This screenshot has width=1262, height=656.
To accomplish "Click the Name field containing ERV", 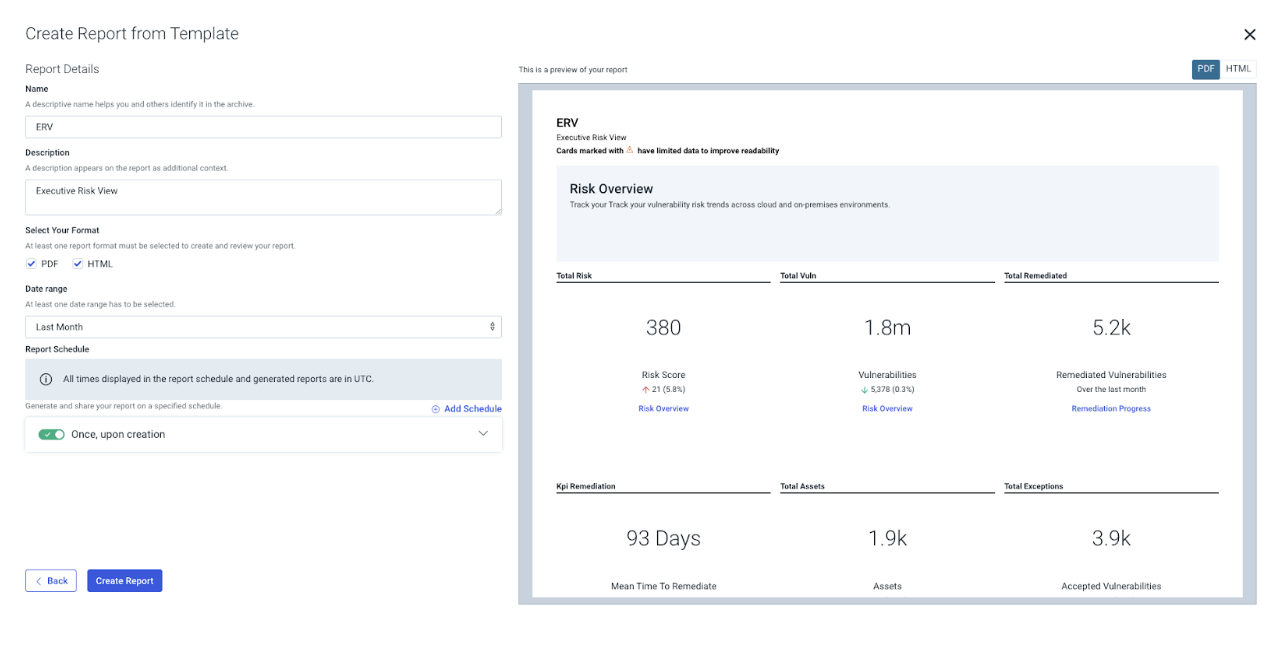I will click(x=263, y=127).
